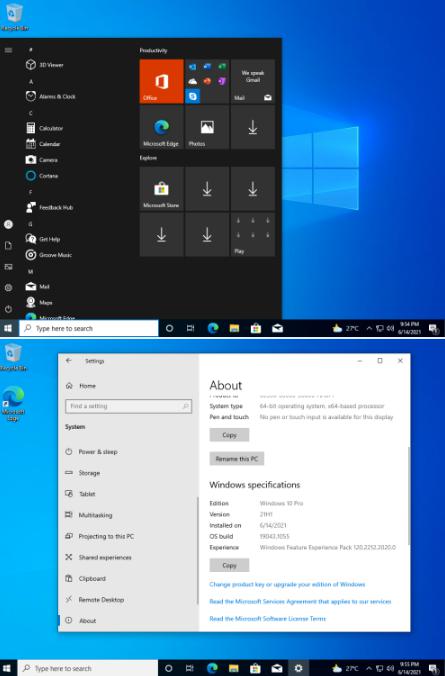Screen dimensions: 445x676
Task: Open the Microsoft Store tile
Action: coord(162,189)
